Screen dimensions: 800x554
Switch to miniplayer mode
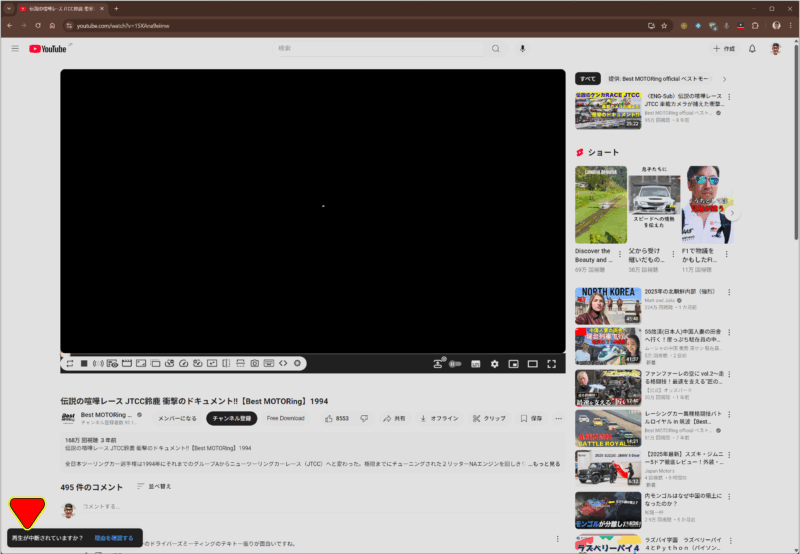(513, 364)
